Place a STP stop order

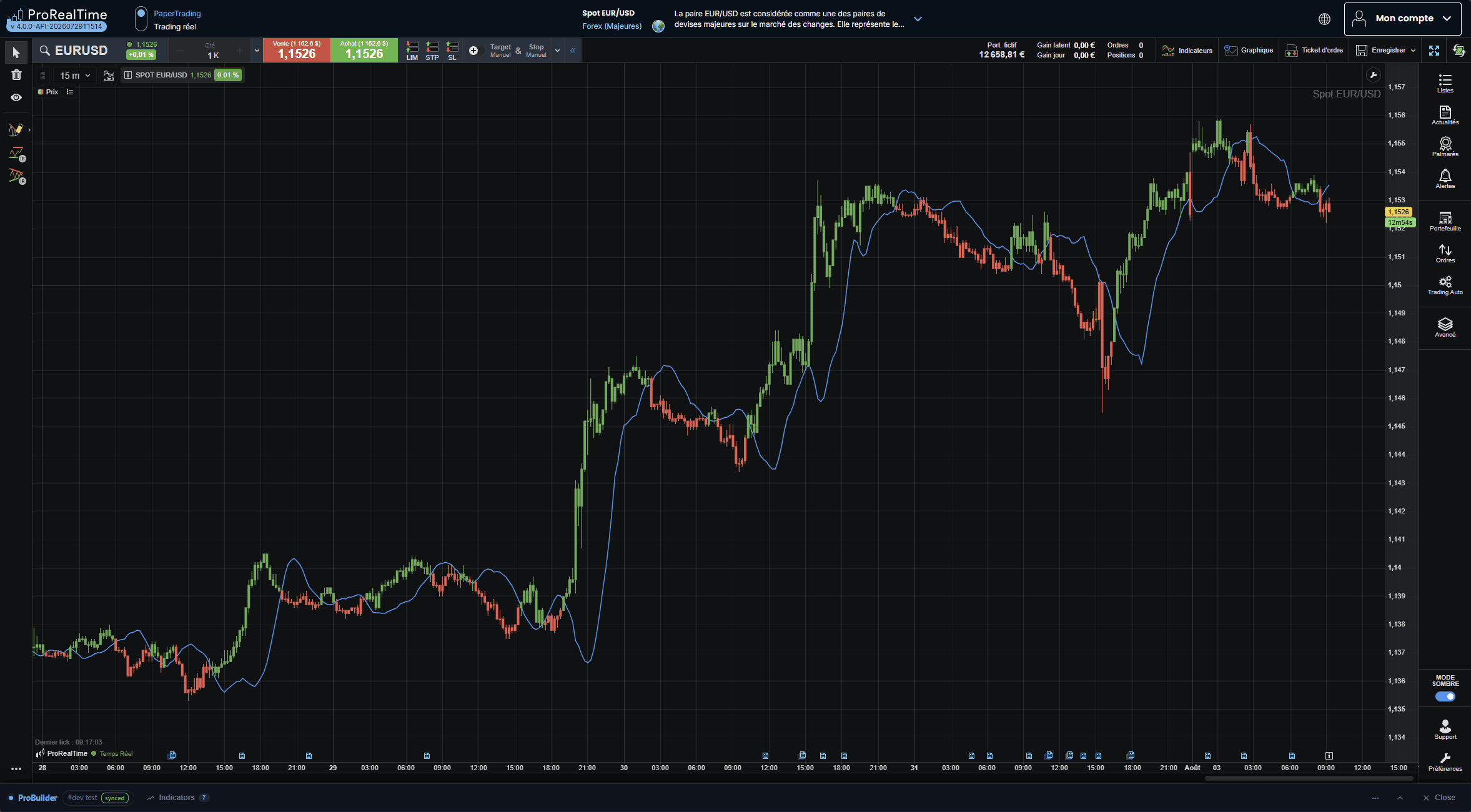432,51
